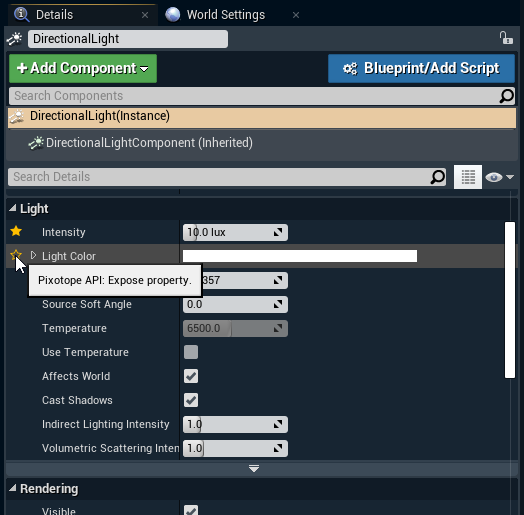This screenshot has width=524, height=515.
Task: Open the white Light Color swatch
Action: pyautogui.click(x=300, y=256)
